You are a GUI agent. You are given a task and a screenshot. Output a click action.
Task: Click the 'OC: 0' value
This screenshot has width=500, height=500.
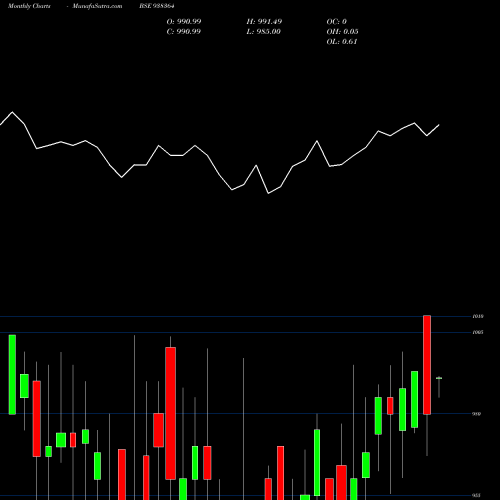click(337, 22)
